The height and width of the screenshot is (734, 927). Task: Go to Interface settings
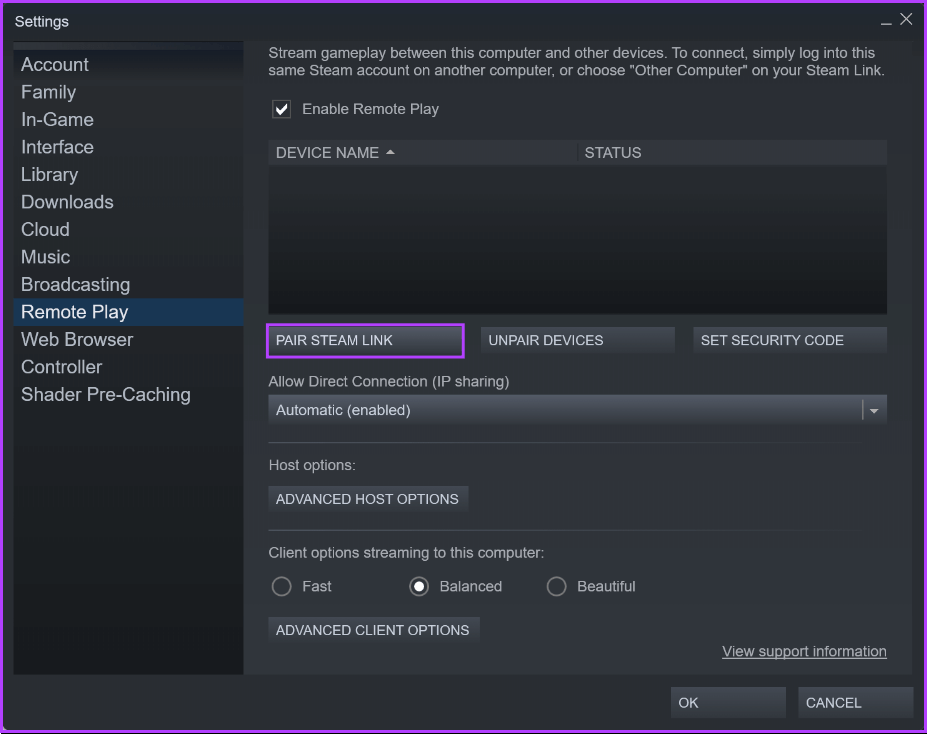[x=128, y=147]
